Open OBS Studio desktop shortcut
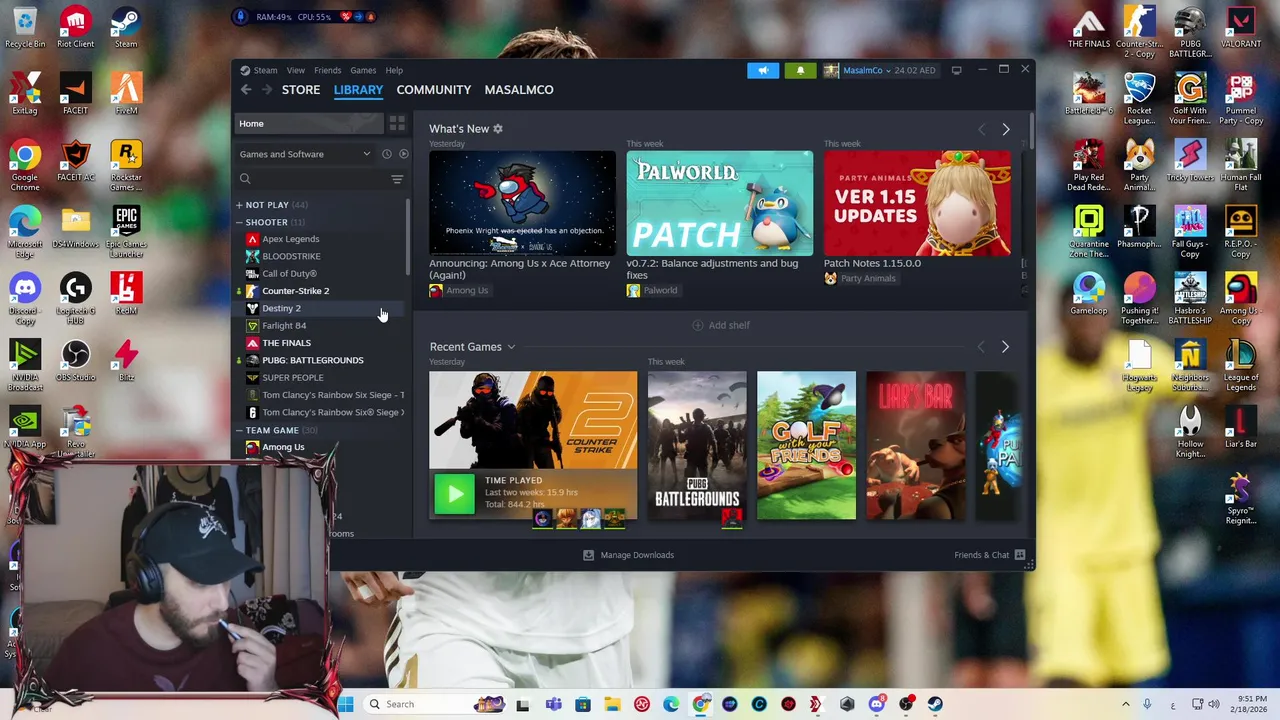This screenshot has width=1280, height=720. (75, 361)
